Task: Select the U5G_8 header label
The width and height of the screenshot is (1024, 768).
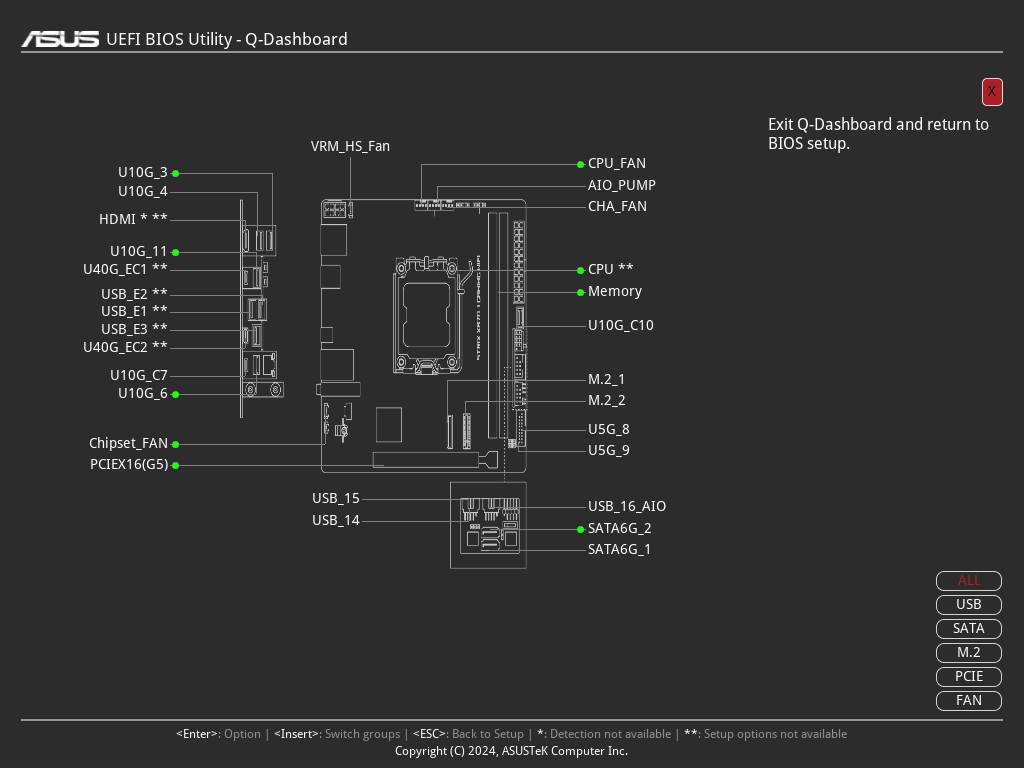Action: tap(609, 429)
